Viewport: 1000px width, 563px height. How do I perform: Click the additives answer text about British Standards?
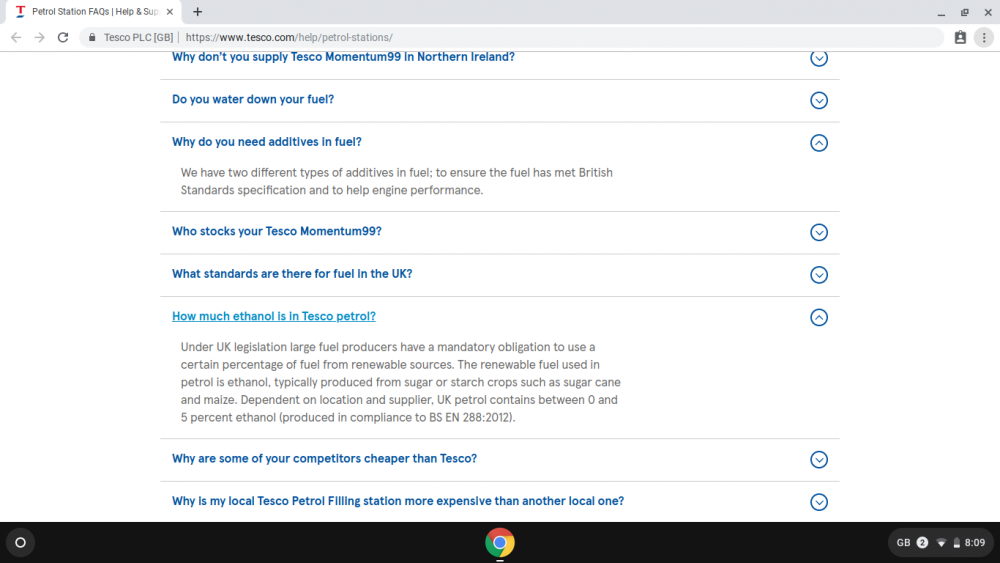coord(397,181)
